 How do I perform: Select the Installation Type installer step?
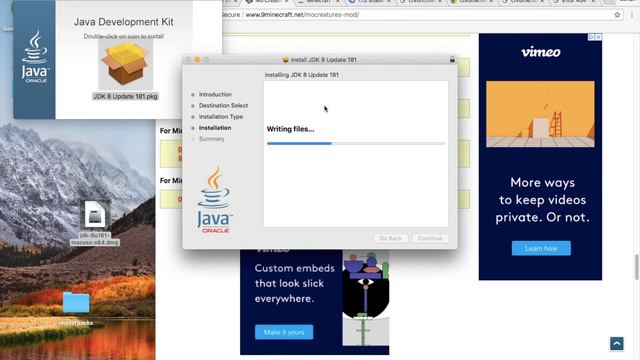point(221,117)
